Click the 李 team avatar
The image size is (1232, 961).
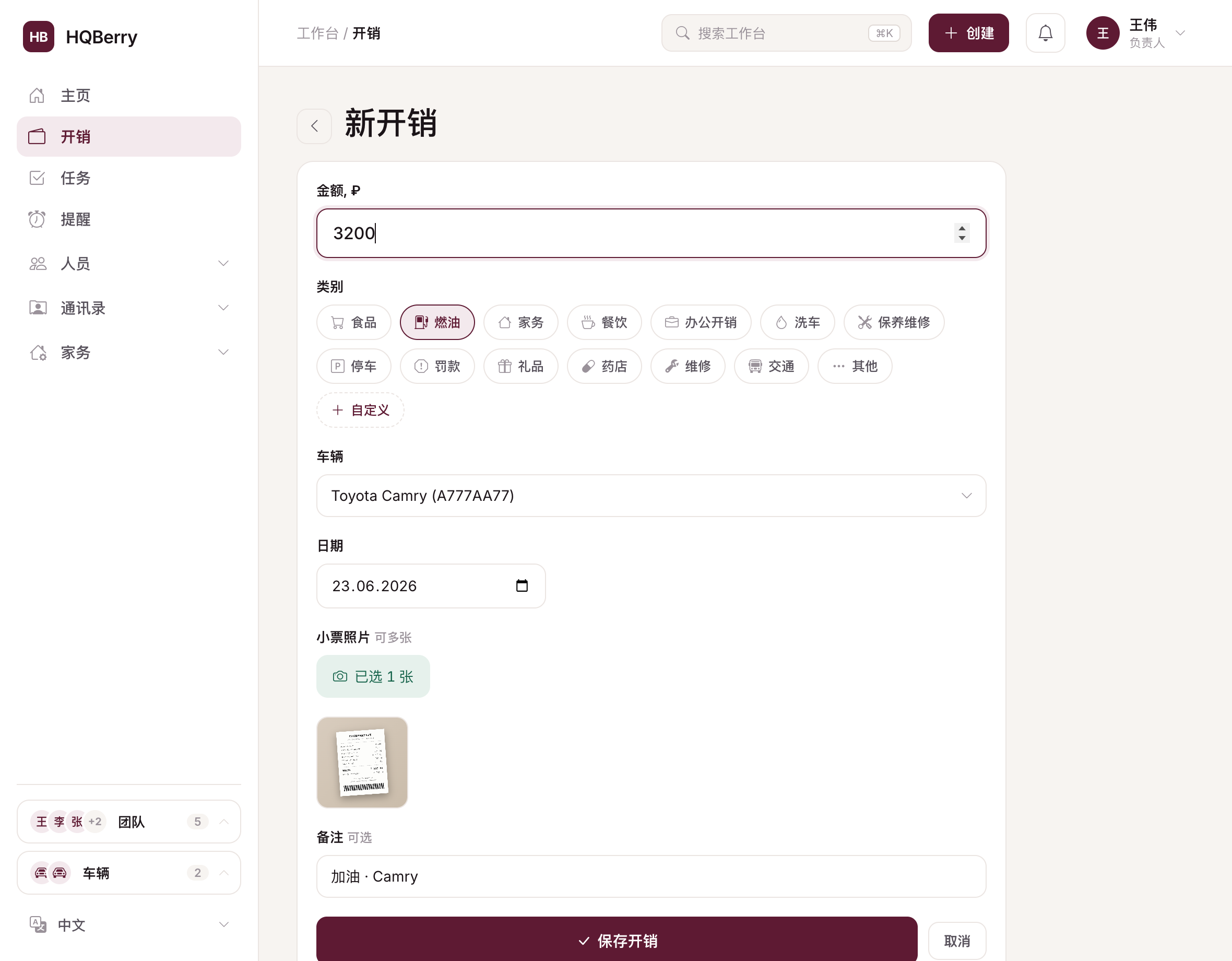tap(59, 822)
